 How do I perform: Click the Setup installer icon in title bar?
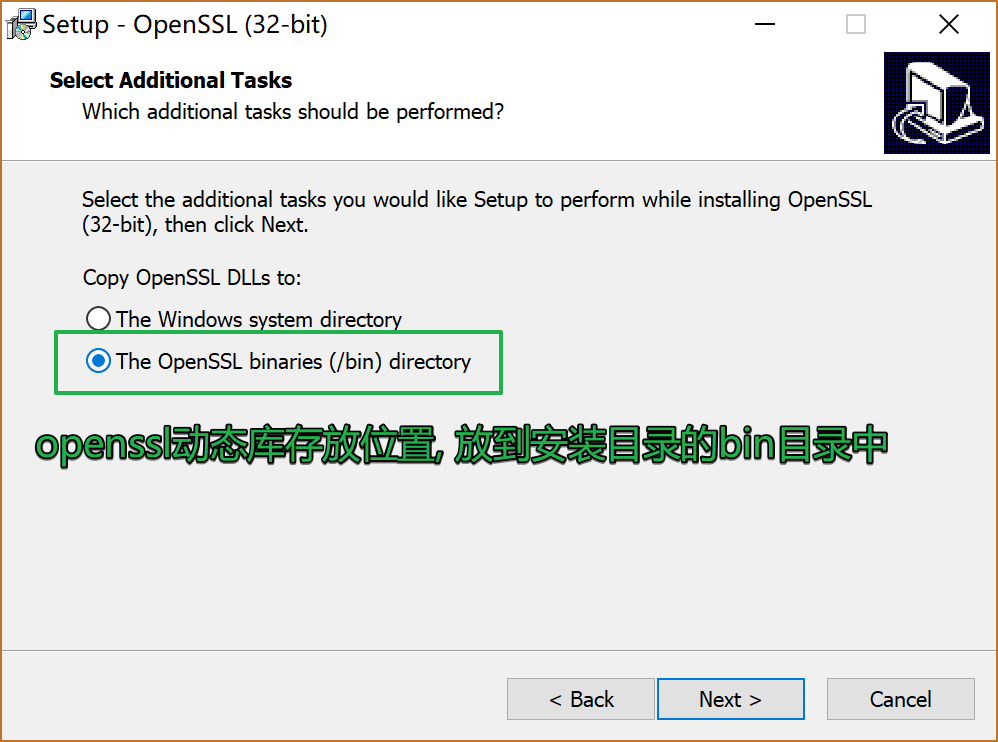click(x=21, y=25)
